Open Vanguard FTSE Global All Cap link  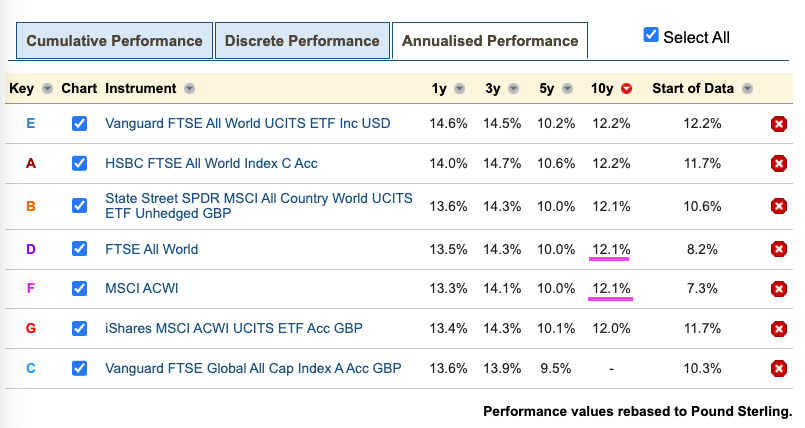253,369
